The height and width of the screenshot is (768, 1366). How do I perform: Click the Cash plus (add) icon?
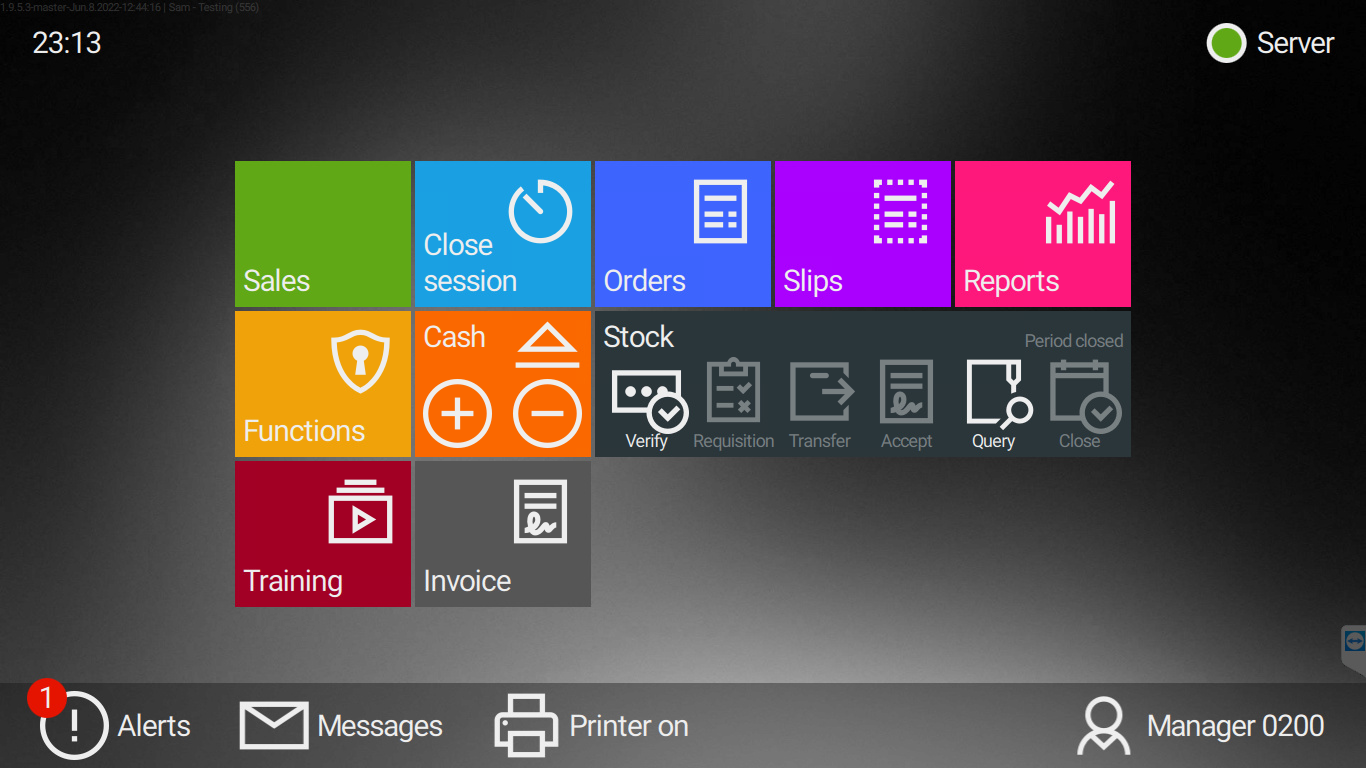pyautogui.click(x=457, y=413)
